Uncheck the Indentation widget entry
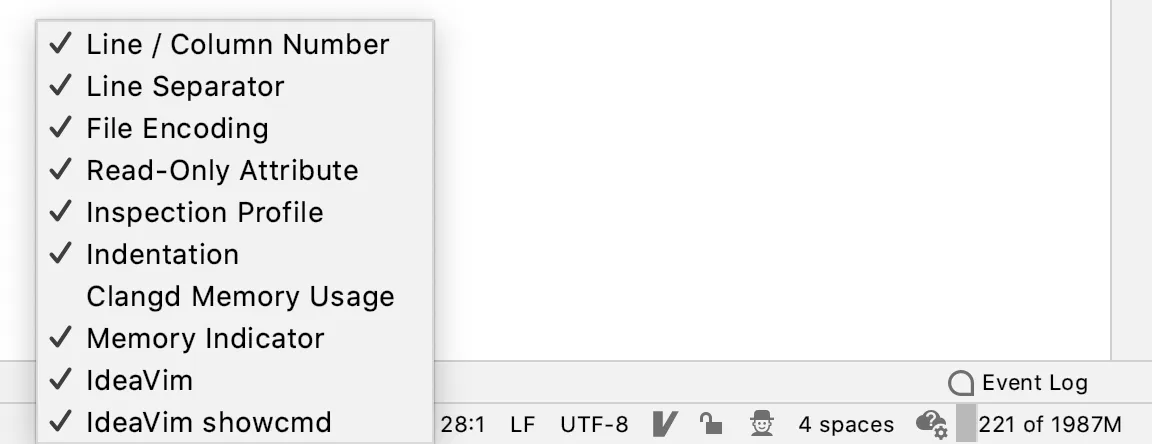 coord(162,255)
